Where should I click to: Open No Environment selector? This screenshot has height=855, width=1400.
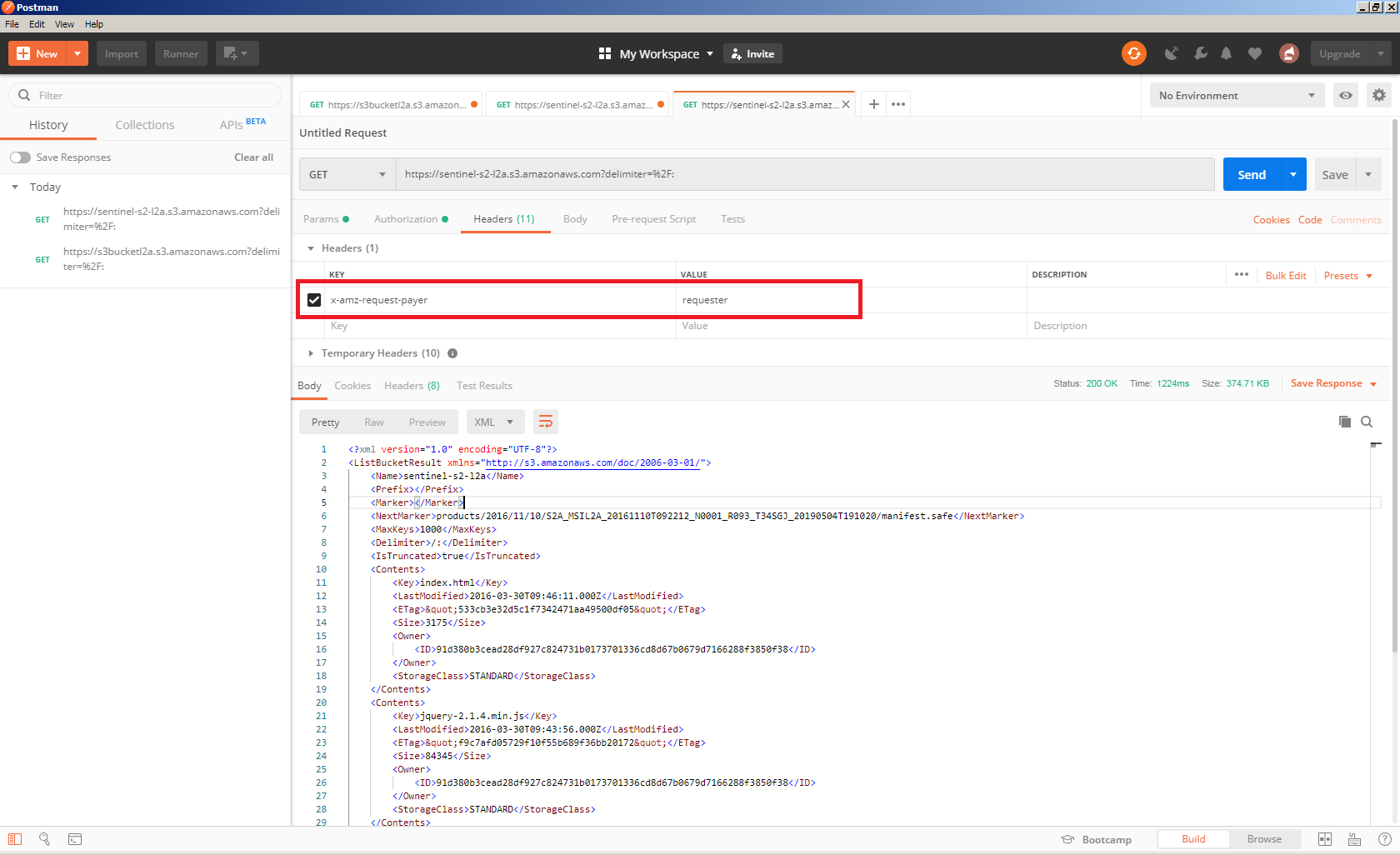[x=1237, y=95]
